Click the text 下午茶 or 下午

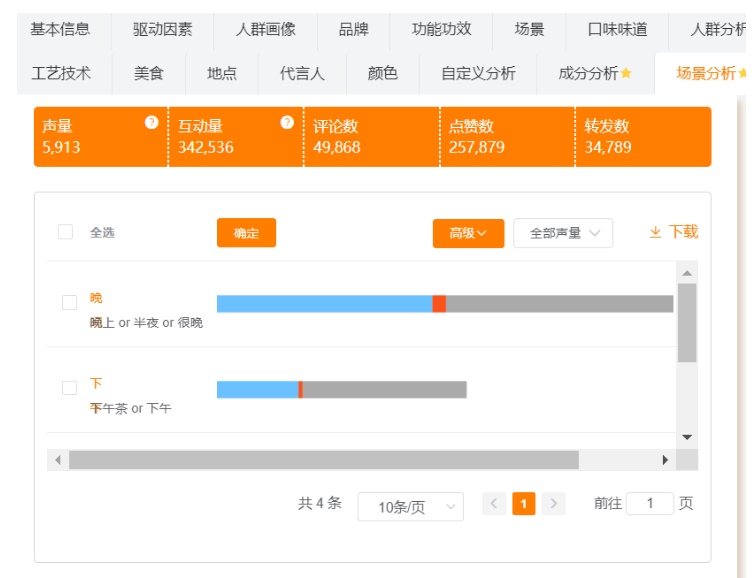(x=130, y=408)
